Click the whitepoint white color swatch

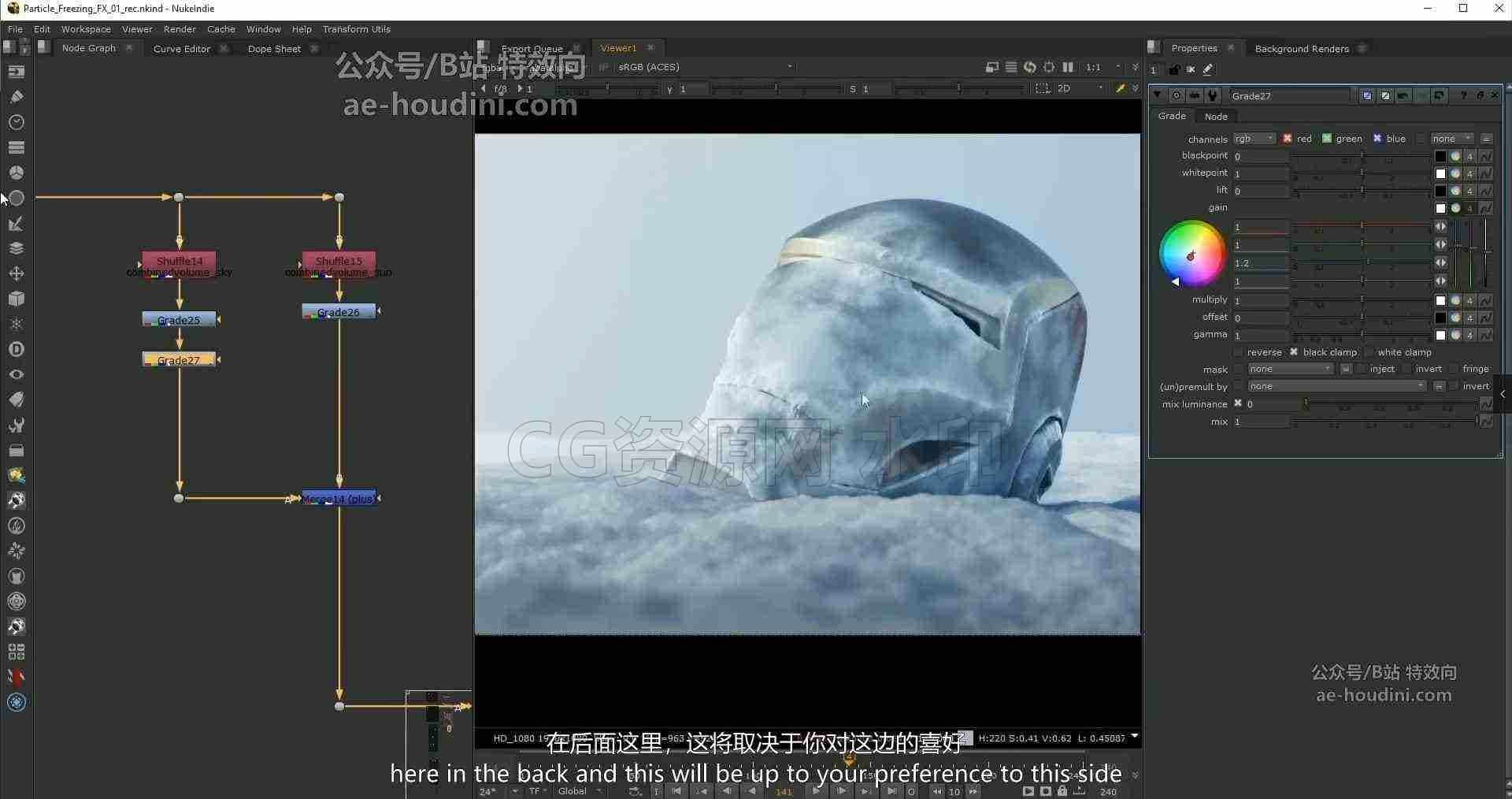click(x=1440, y=173)
